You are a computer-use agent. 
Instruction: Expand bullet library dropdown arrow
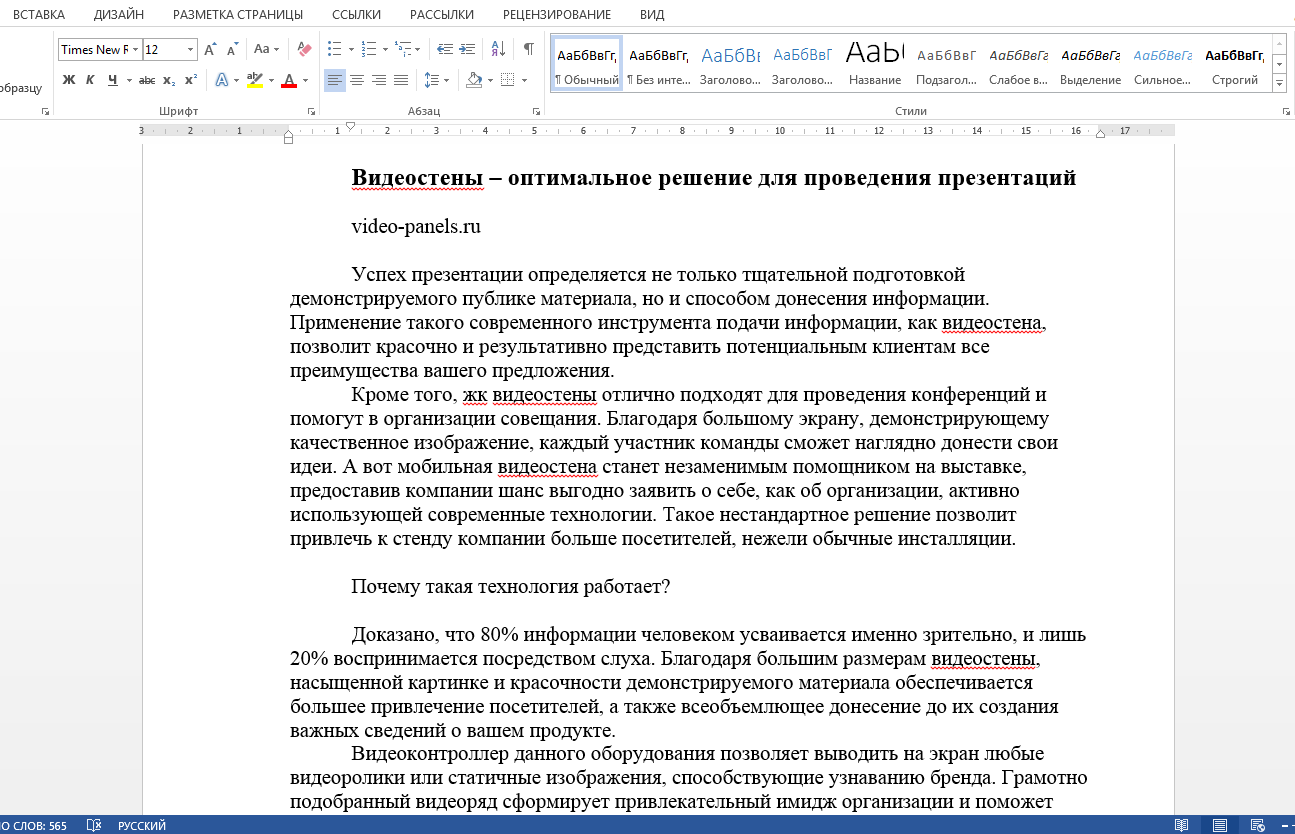tap(350, 49)
